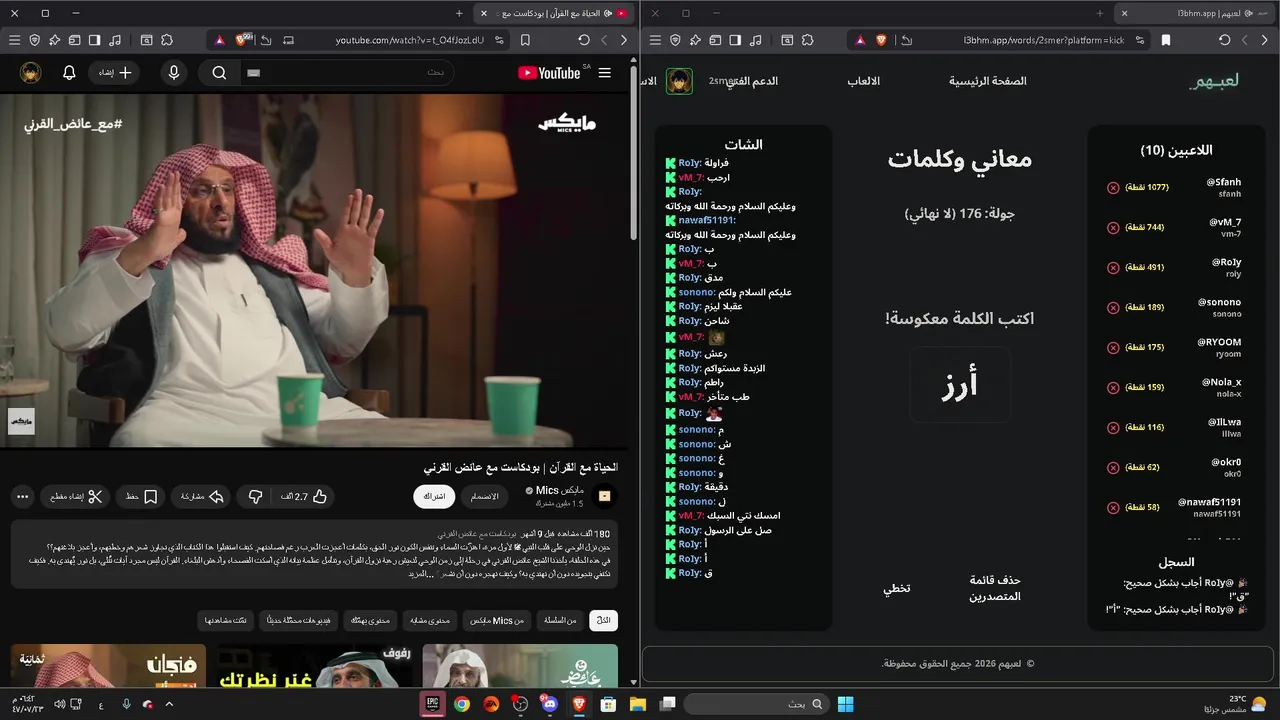
Task: Click the لعبهم site logo
Action: coord(1214,81)
